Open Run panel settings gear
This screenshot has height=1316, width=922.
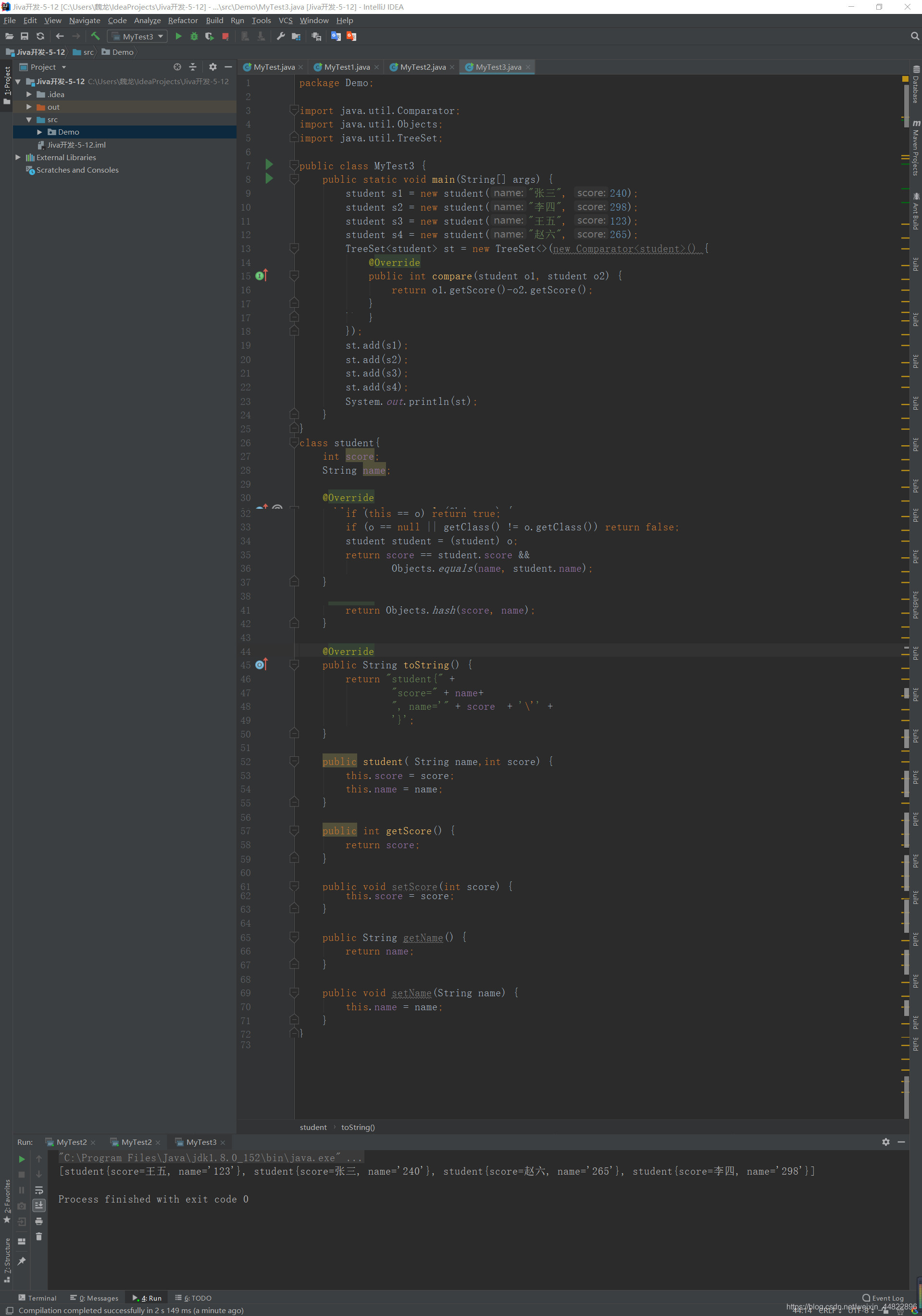coord(886,1142)
